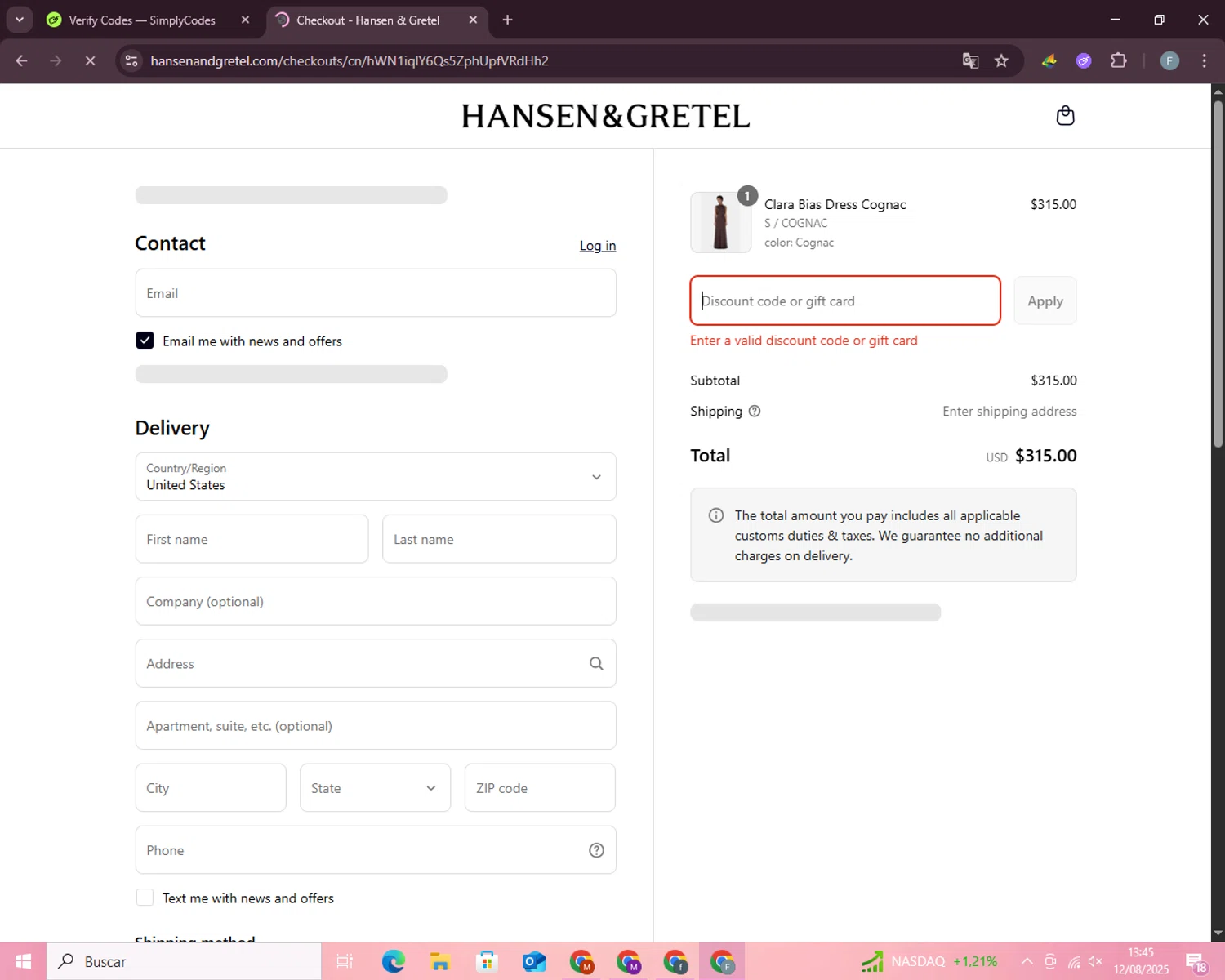Close the Checkout - Hansen & Gretel tab

(473, 20)
